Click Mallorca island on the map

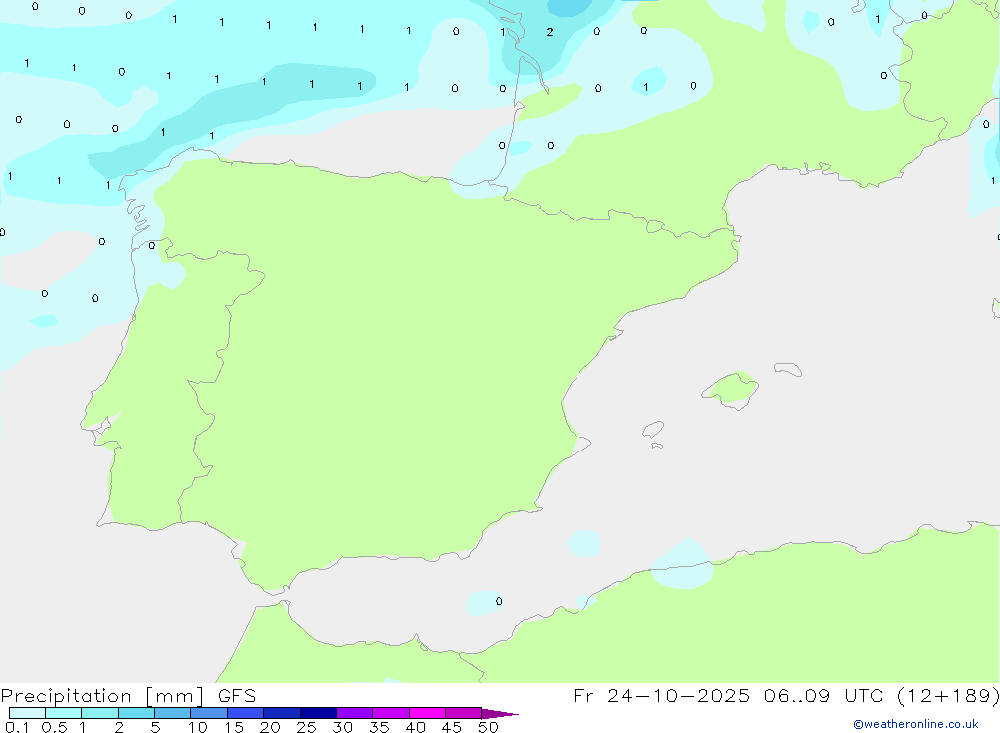731,389
